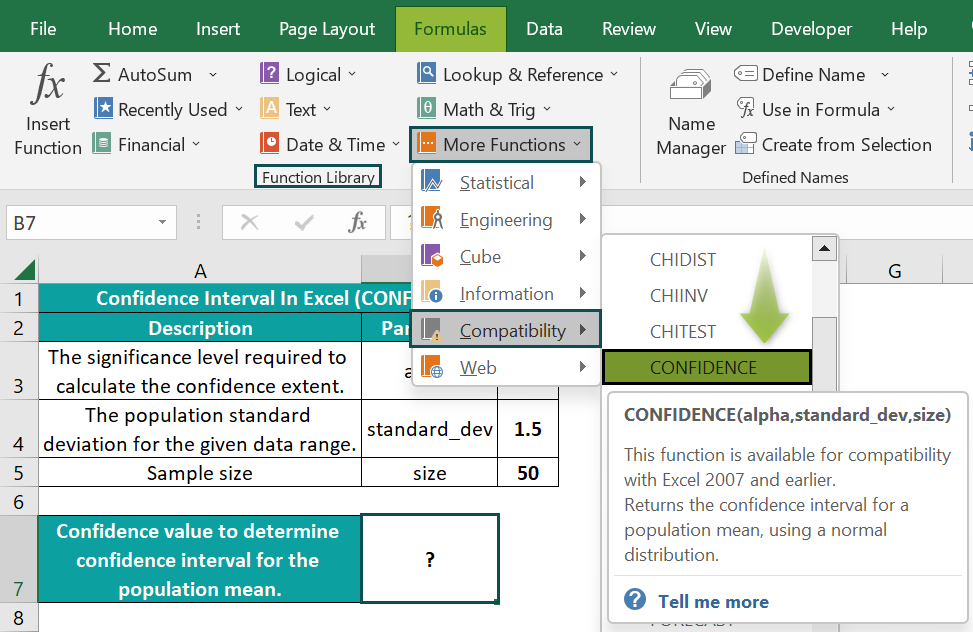Switch to the Developer tab
973x632 pixels.
coord(812,29)
